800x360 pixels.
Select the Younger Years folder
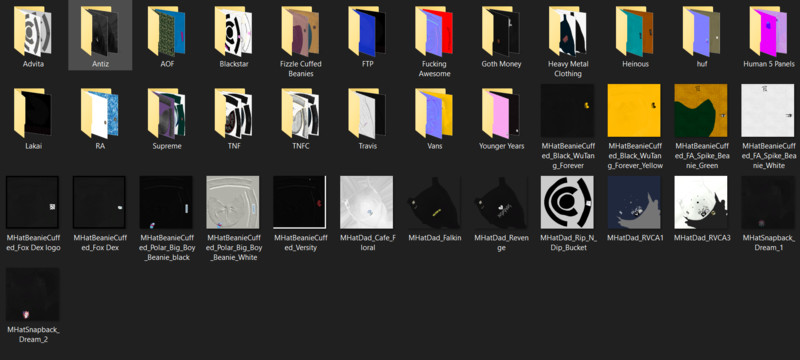click(x=501, y=113)
